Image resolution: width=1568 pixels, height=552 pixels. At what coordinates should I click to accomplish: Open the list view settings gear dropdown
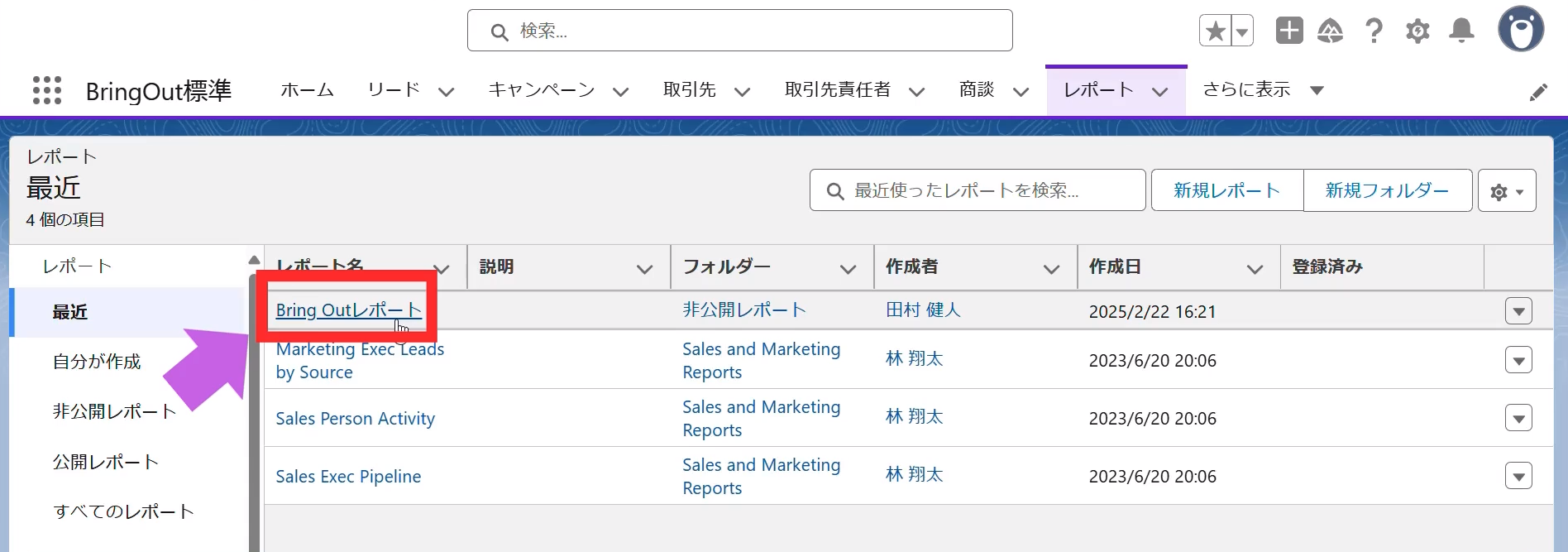tap(1507, 191)
